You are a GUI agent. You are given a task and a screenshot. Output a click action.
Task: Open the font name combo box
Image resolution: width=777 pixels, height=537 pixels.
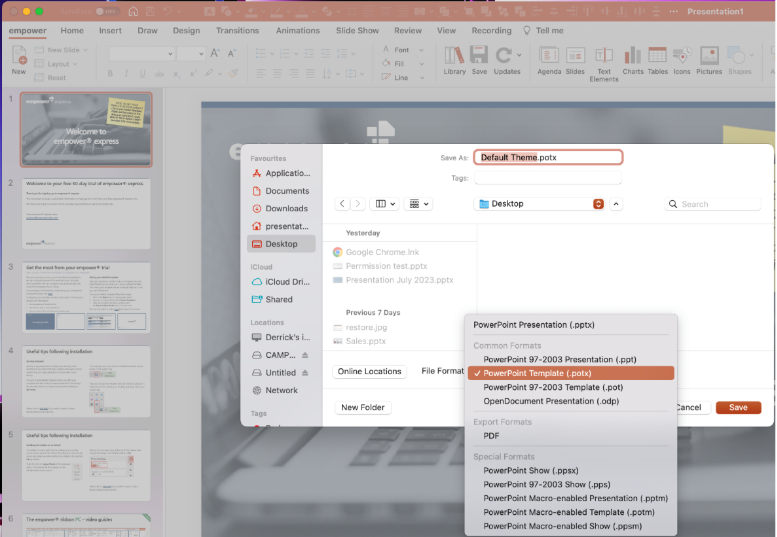click(x=142, y=53)
